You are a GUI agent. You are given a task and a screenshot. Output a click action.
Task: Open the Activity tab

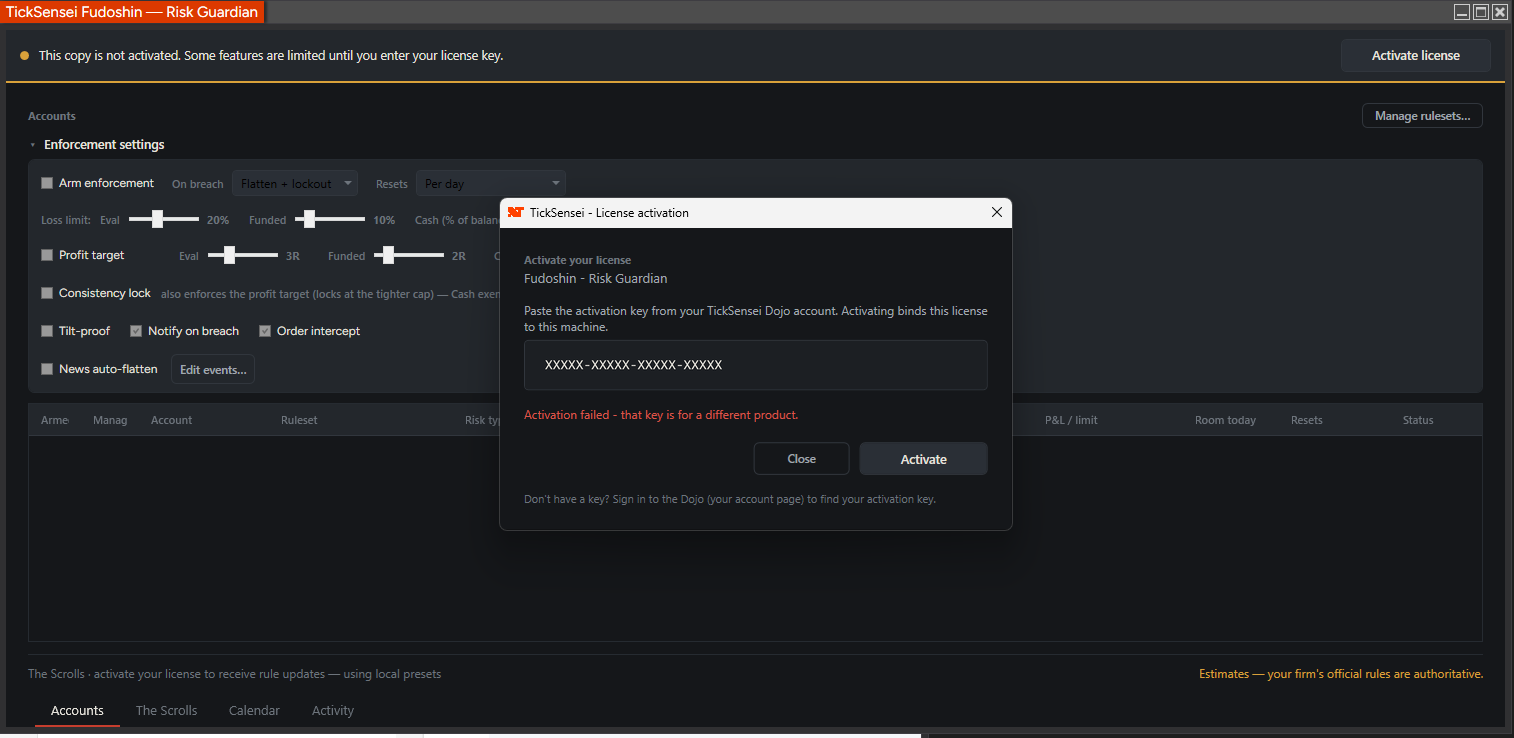pos(333,710)
